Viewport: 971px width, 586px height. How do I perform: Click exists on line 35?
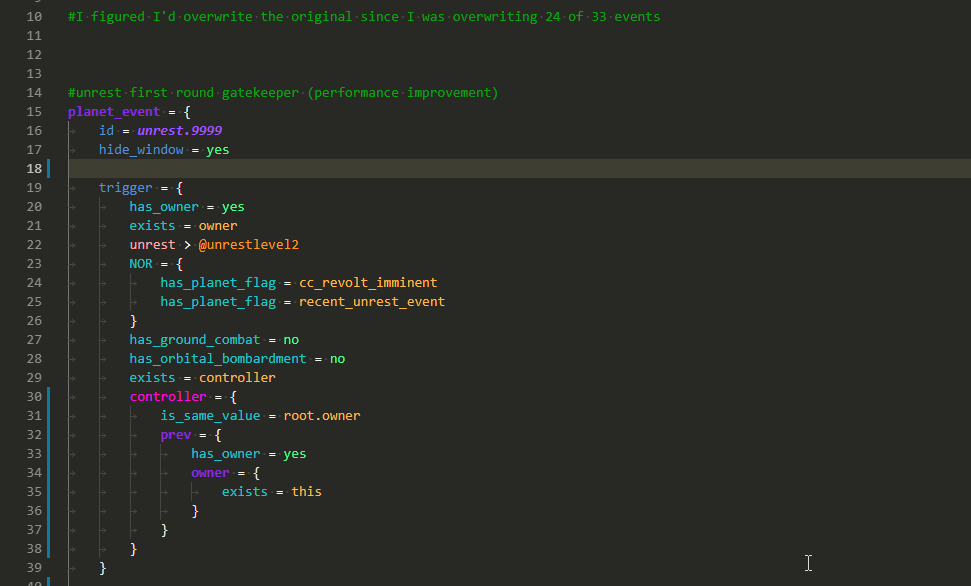pos(245,492)
